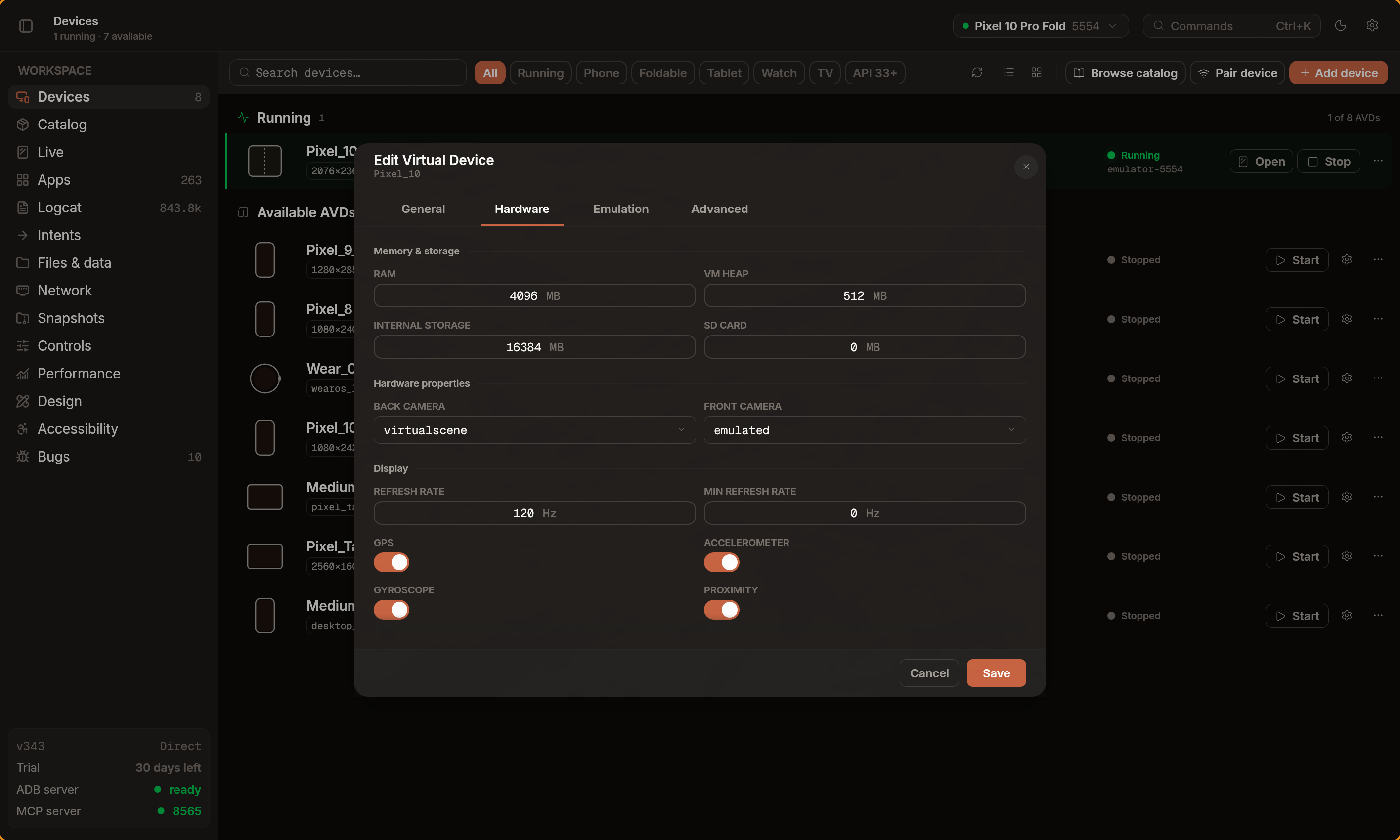Open Intents section

tap(109, 236)
